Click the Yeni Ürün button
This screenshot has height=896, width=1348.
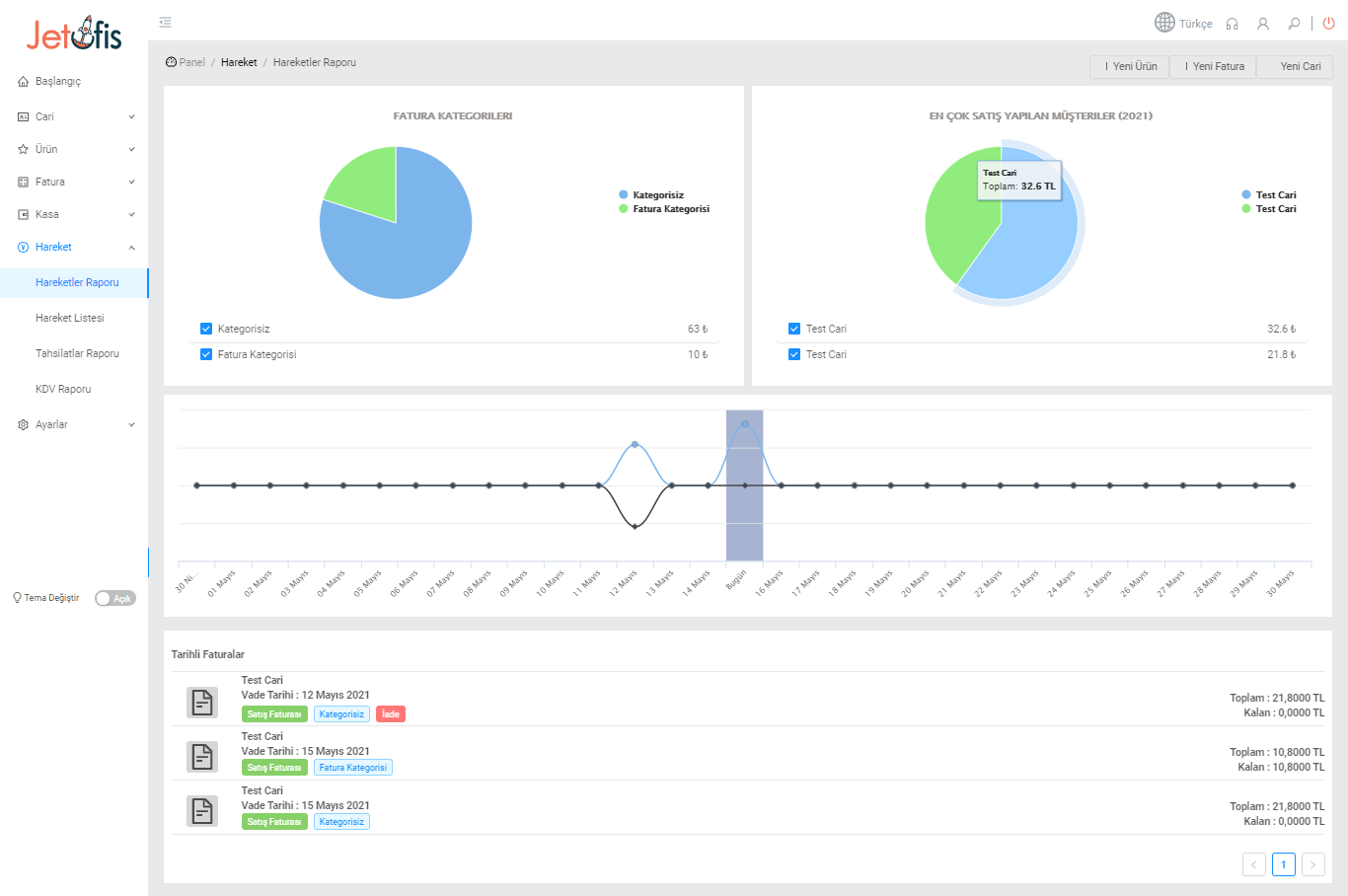point(1130,66)
